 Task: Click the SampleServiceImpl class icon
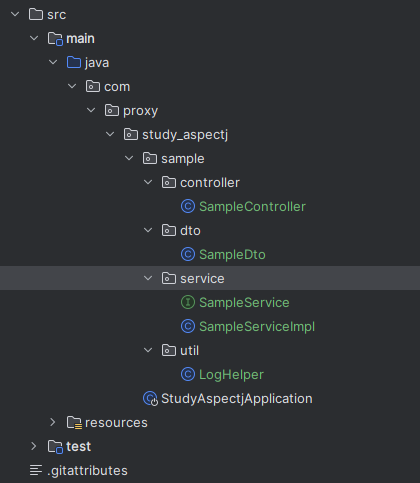coord(188,326)
